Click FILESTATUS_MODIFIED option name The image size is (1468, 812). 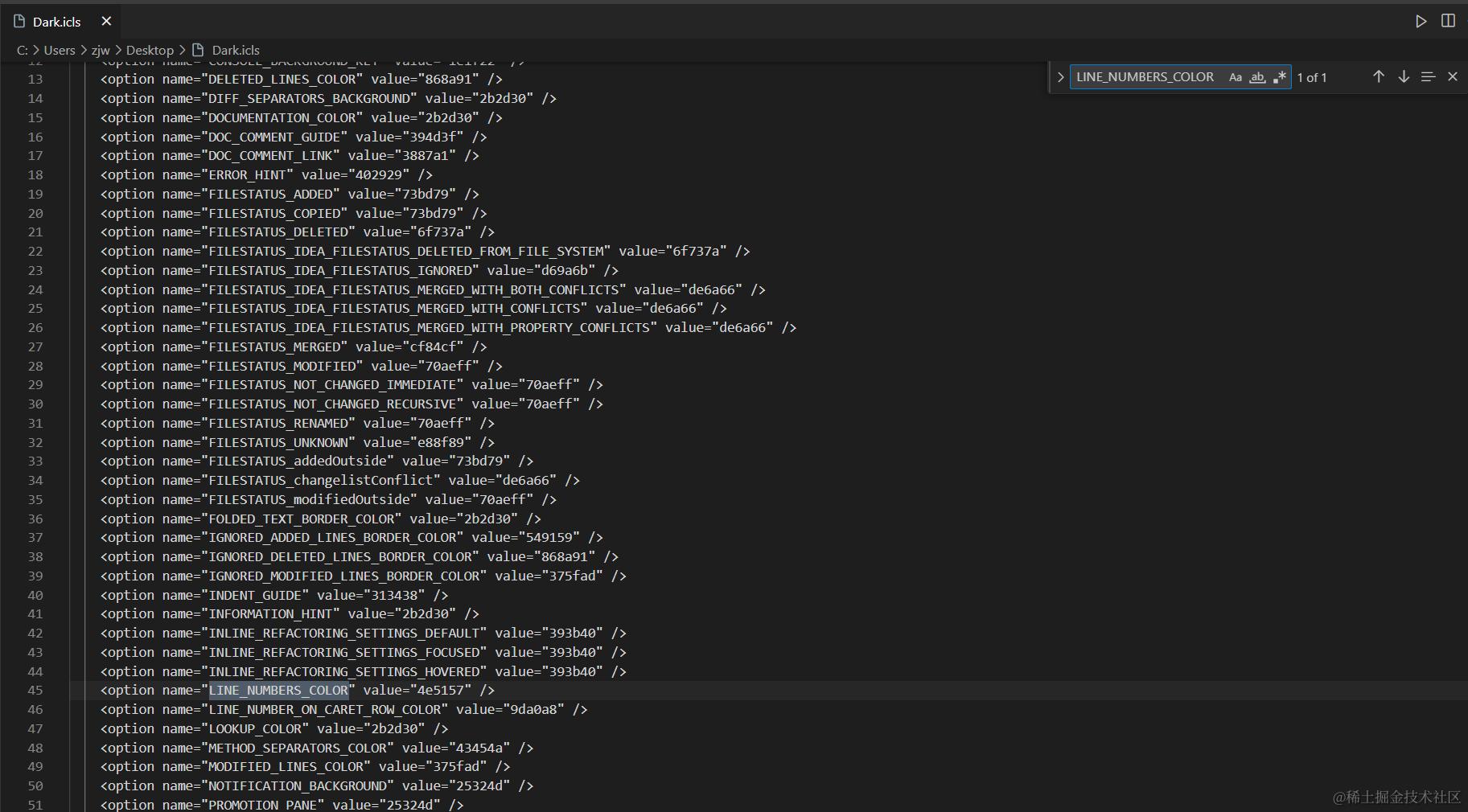[282, 366]
